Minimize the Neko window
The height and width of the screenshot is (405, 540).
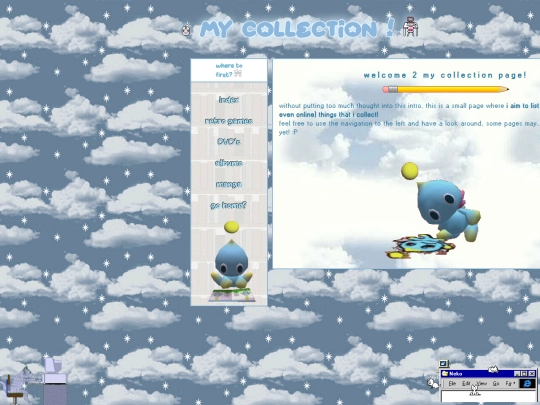[x=517, y=374]
